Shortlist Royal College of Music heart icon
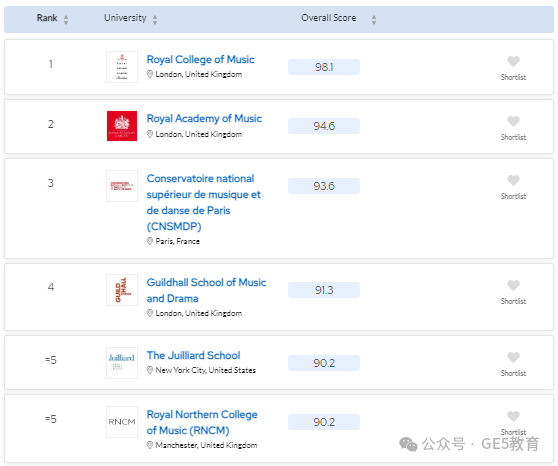558x466 pixels. pos(513,62)
